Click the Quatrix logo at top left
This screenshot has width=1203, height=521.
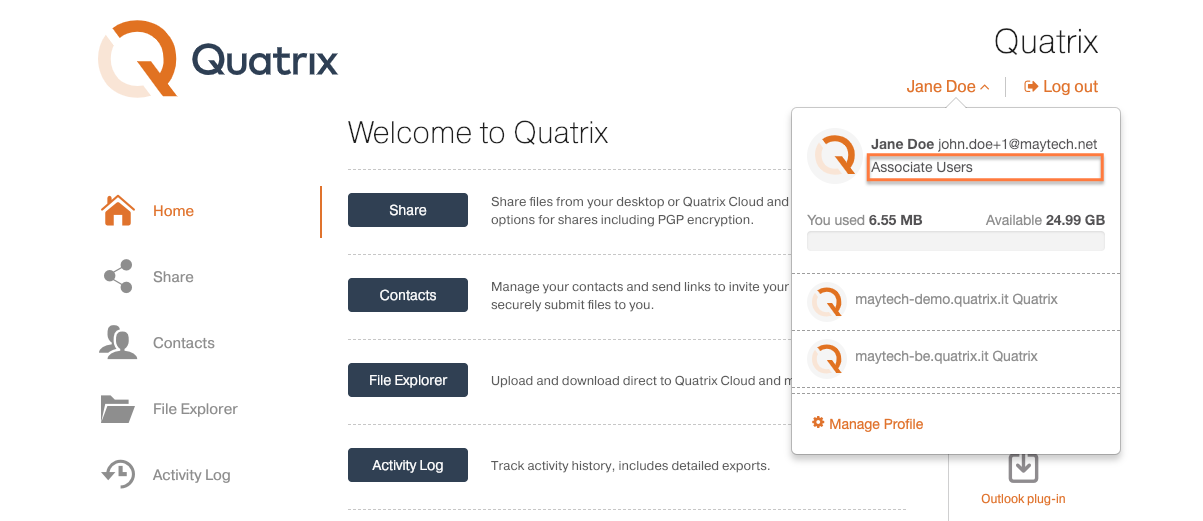coord(218,60)
